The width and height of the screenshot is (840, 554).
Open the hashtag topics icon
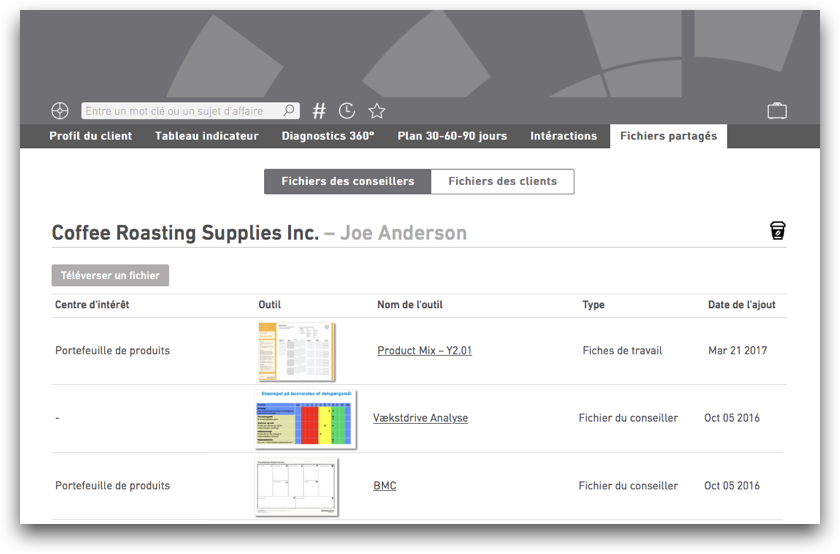(x=319, y=111)
